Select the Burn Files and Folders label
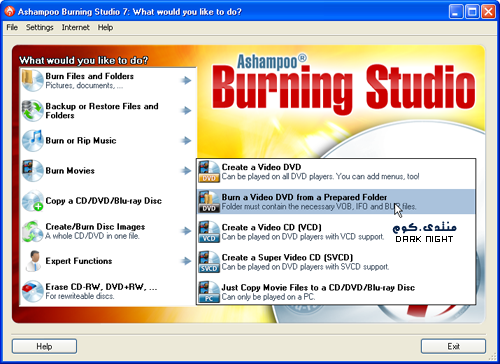Image resolution: width=500 pixels, height=364 pixels. (x=90, y=76)
